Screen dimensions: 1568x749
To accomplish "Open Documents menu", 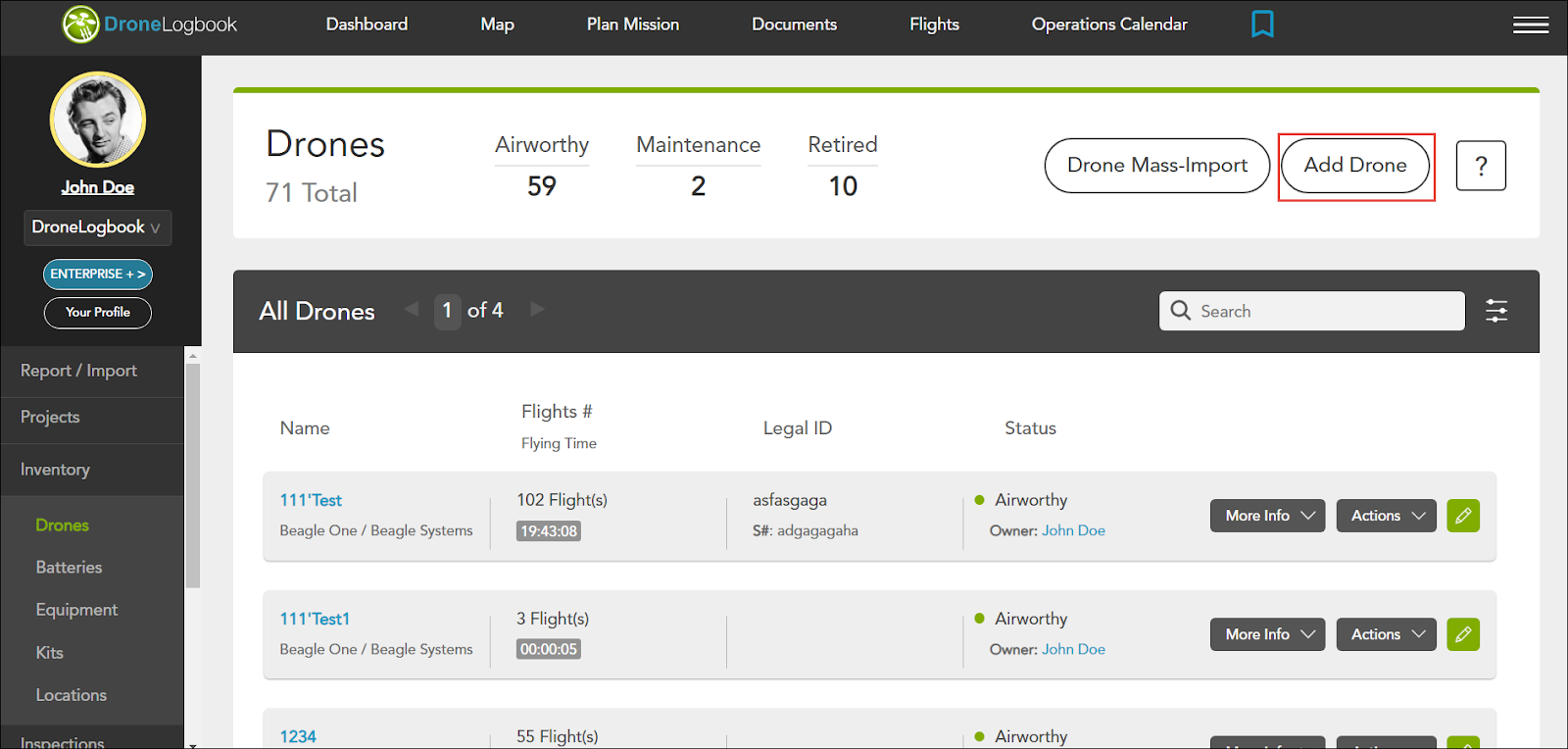I will (x=794, y=25).
